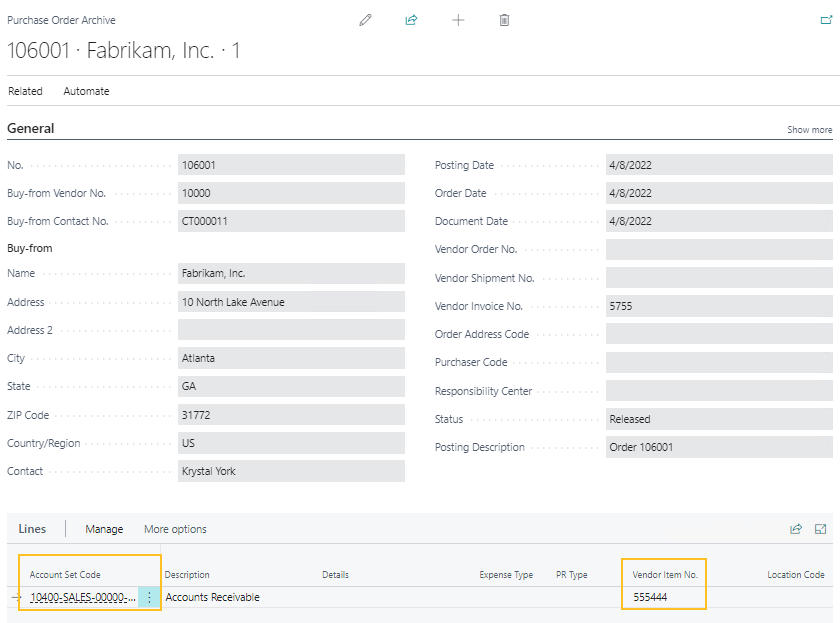This screenshot has height=623, width=840.
Task: Open the Share icon in the top toolbar
Action: click(411, 19)
